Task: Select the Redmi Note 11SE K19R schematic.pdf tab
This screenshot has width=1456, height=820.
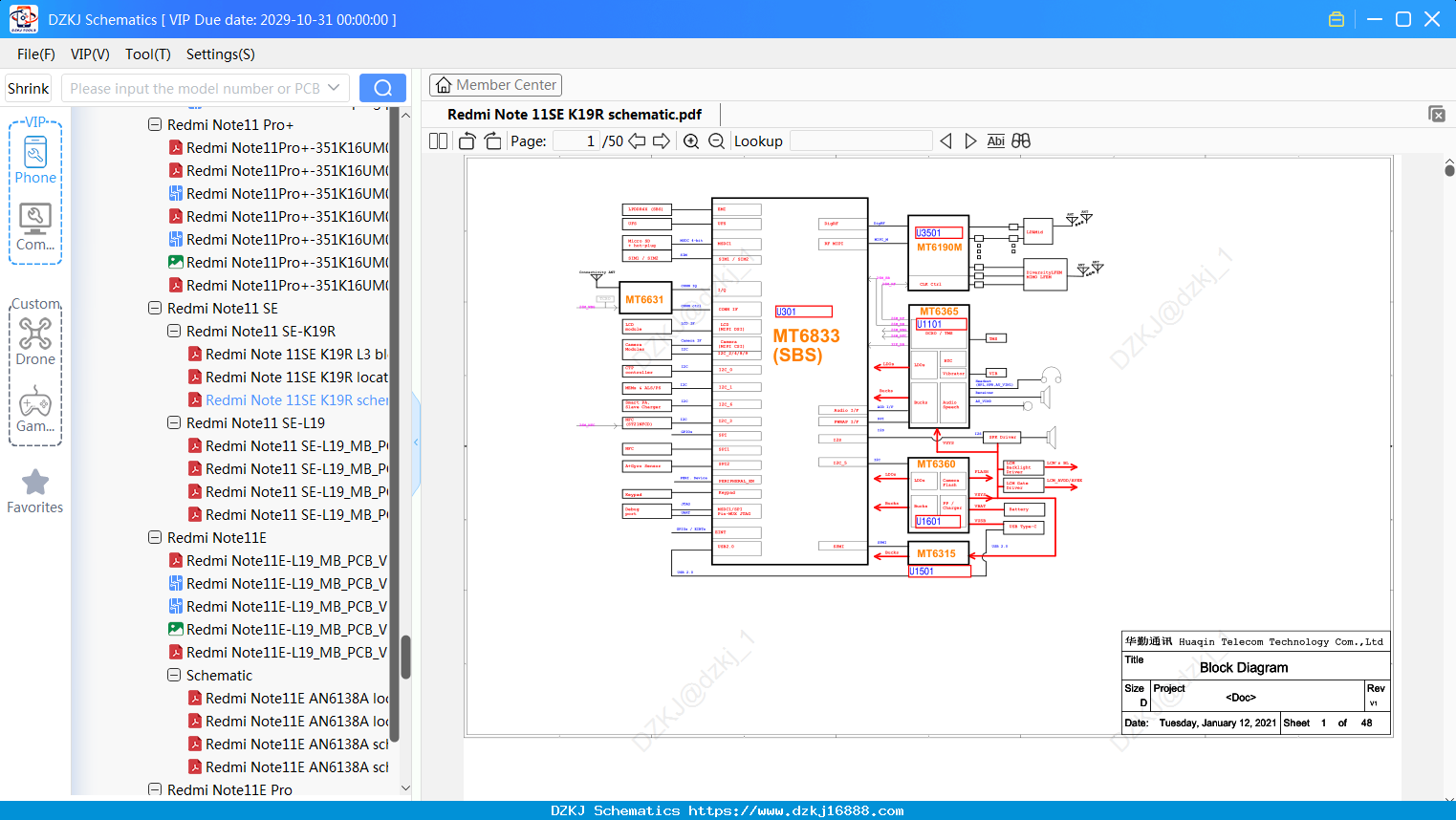Action: tap(575, 115)
